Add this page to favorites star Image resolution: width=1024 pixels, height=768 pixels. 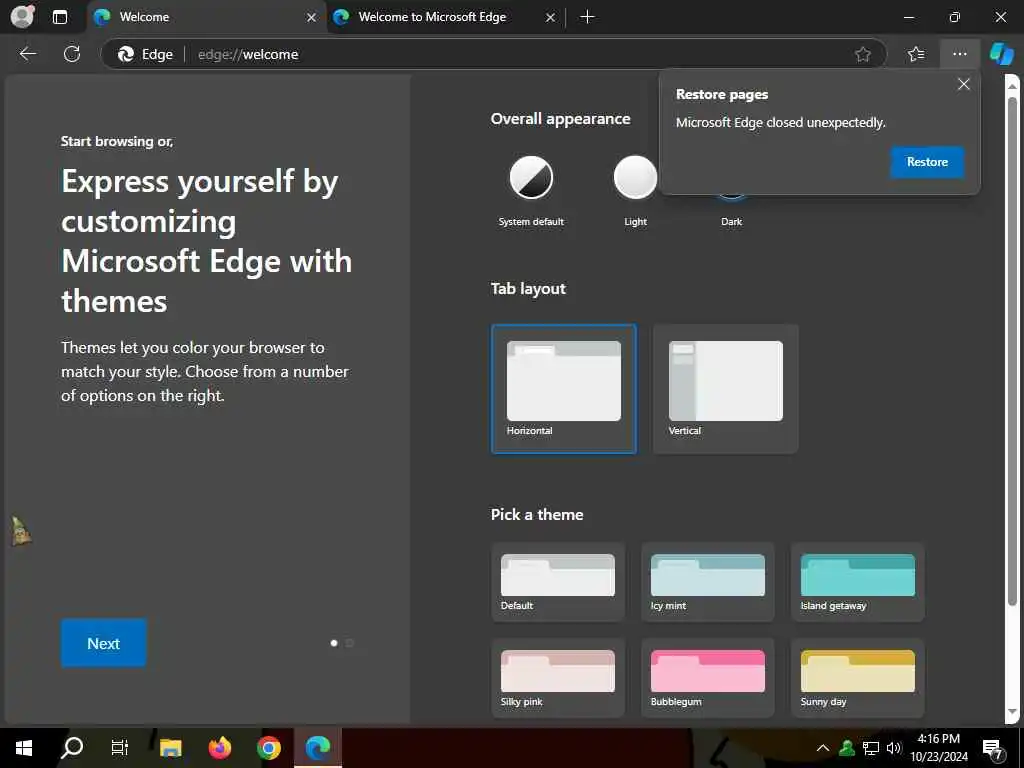point(863,54)
